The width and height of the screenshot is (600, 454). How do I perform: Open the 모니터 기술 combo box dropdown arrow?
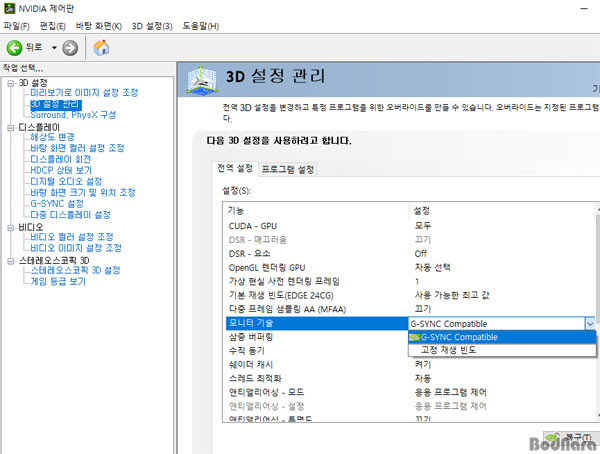tap(590, 324)
